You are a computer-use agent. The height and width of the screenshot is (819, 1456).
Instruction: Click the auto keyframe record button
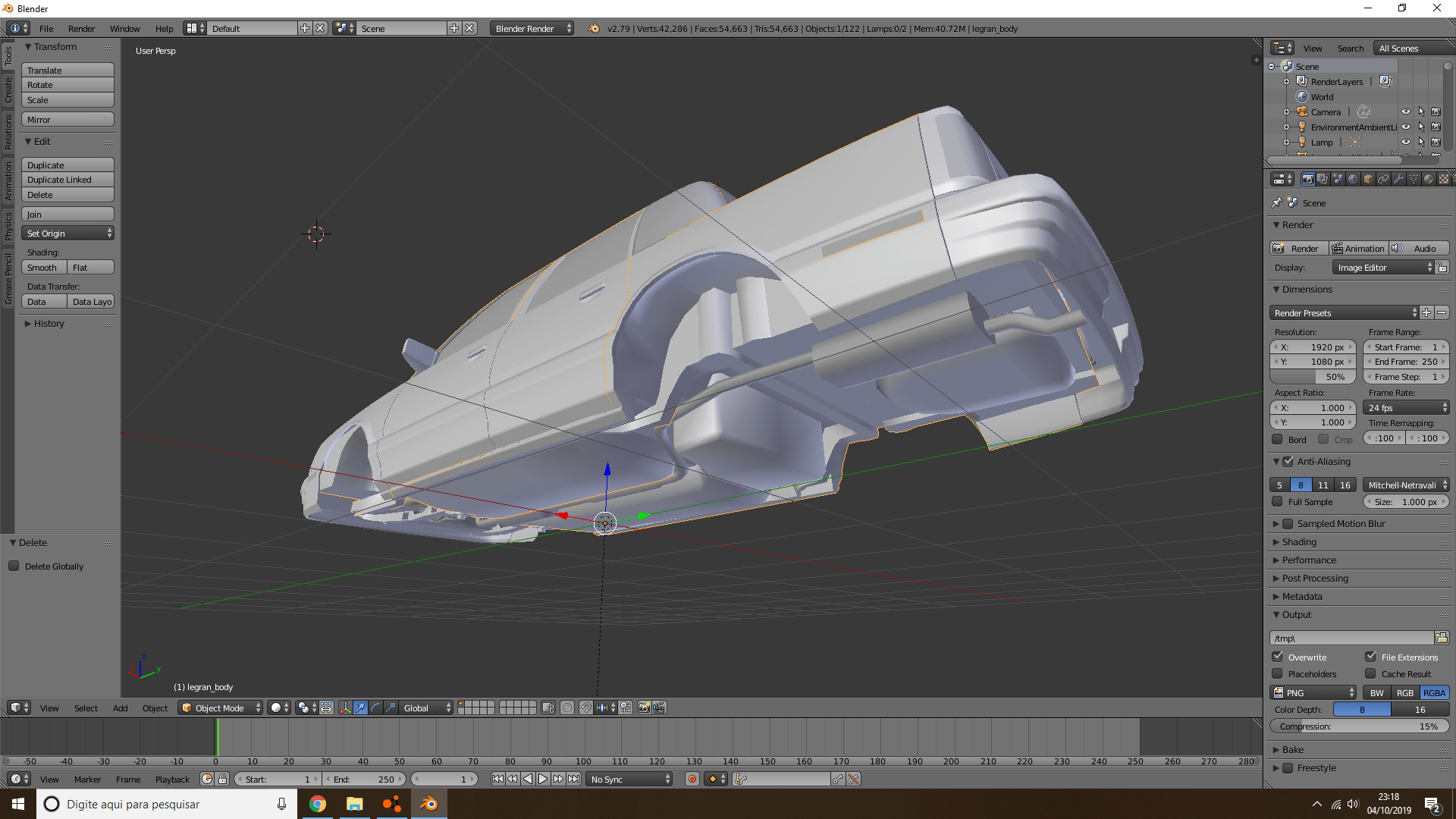pos(692,779)
